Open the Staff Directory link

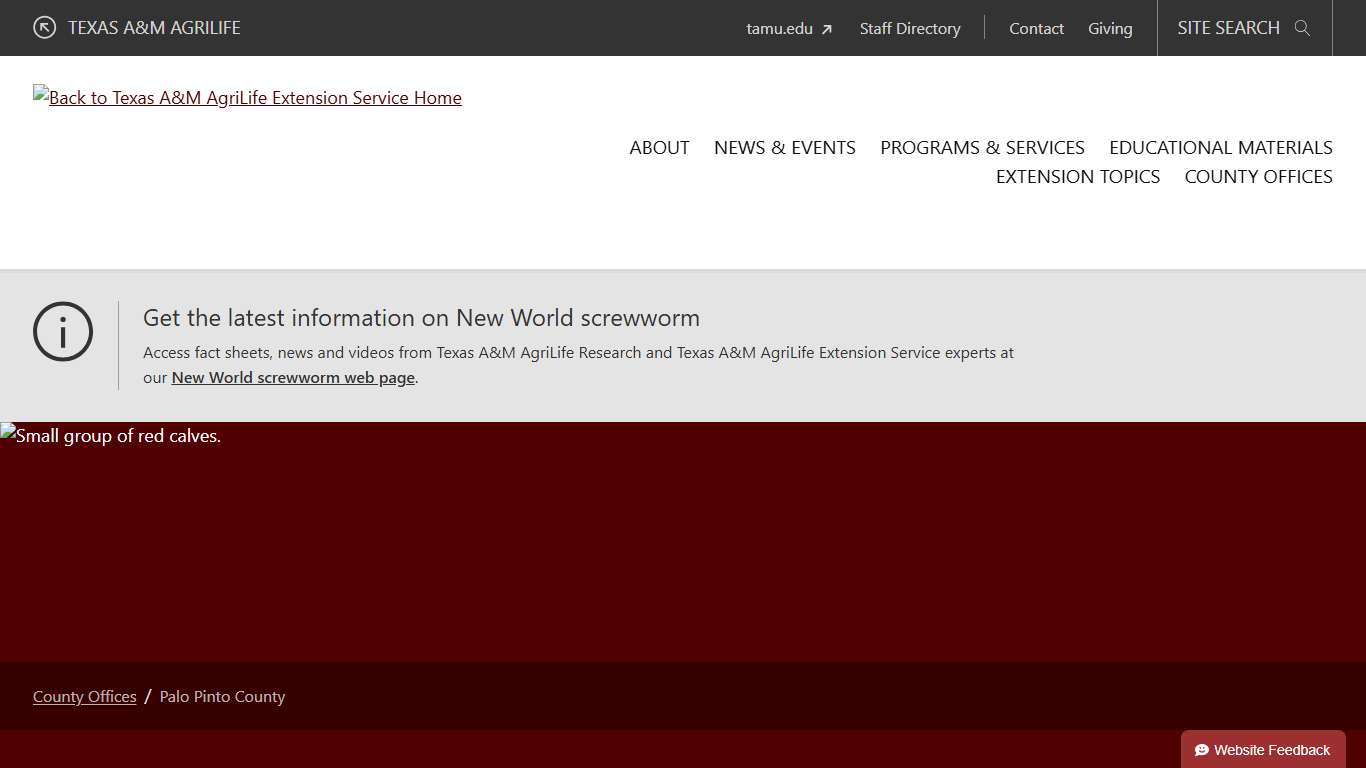909,29
